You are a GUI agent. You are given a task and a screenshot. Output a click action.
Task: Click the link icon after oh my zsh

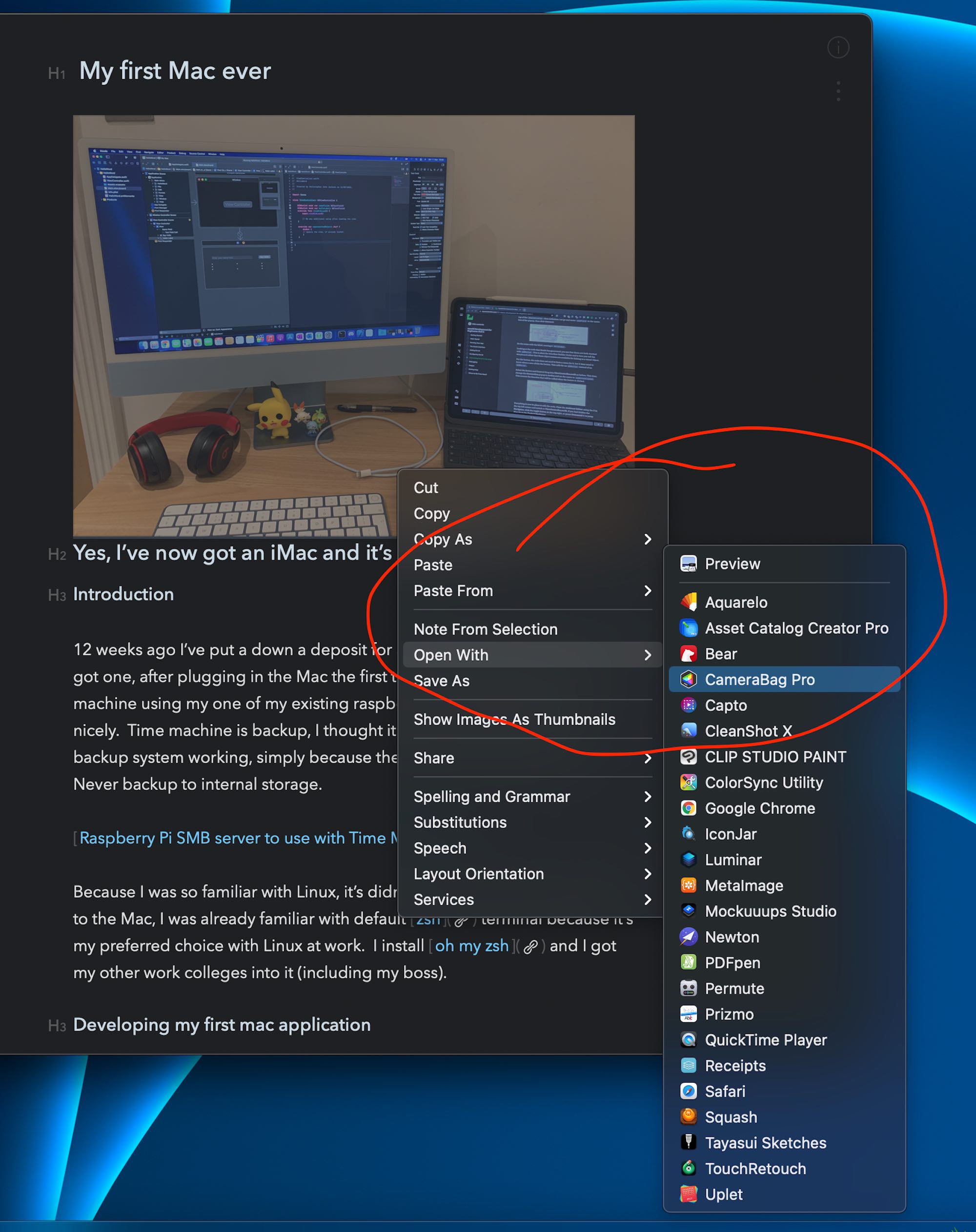[x=530, y=947]
